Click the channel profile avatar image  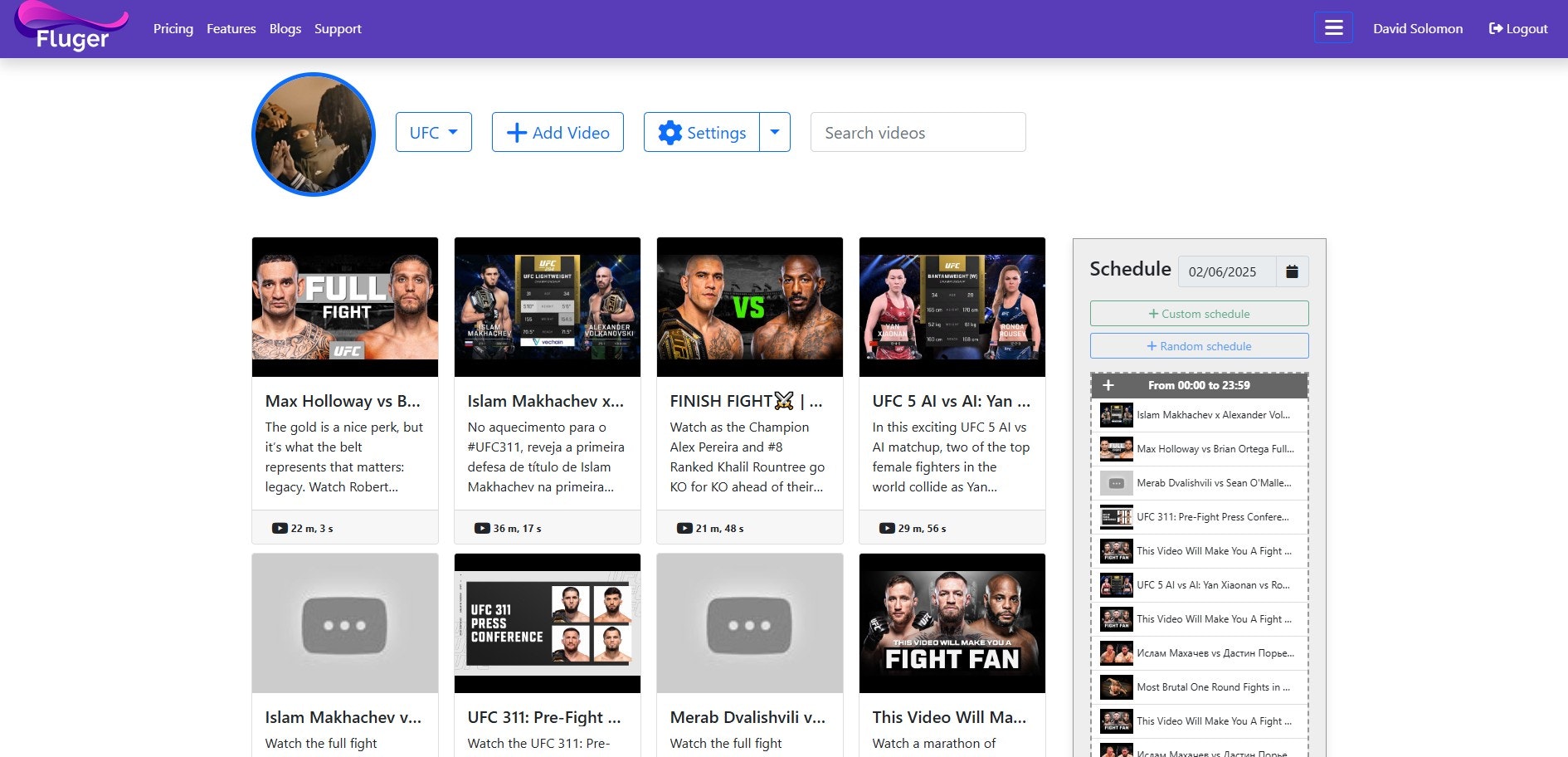[314, 134]
